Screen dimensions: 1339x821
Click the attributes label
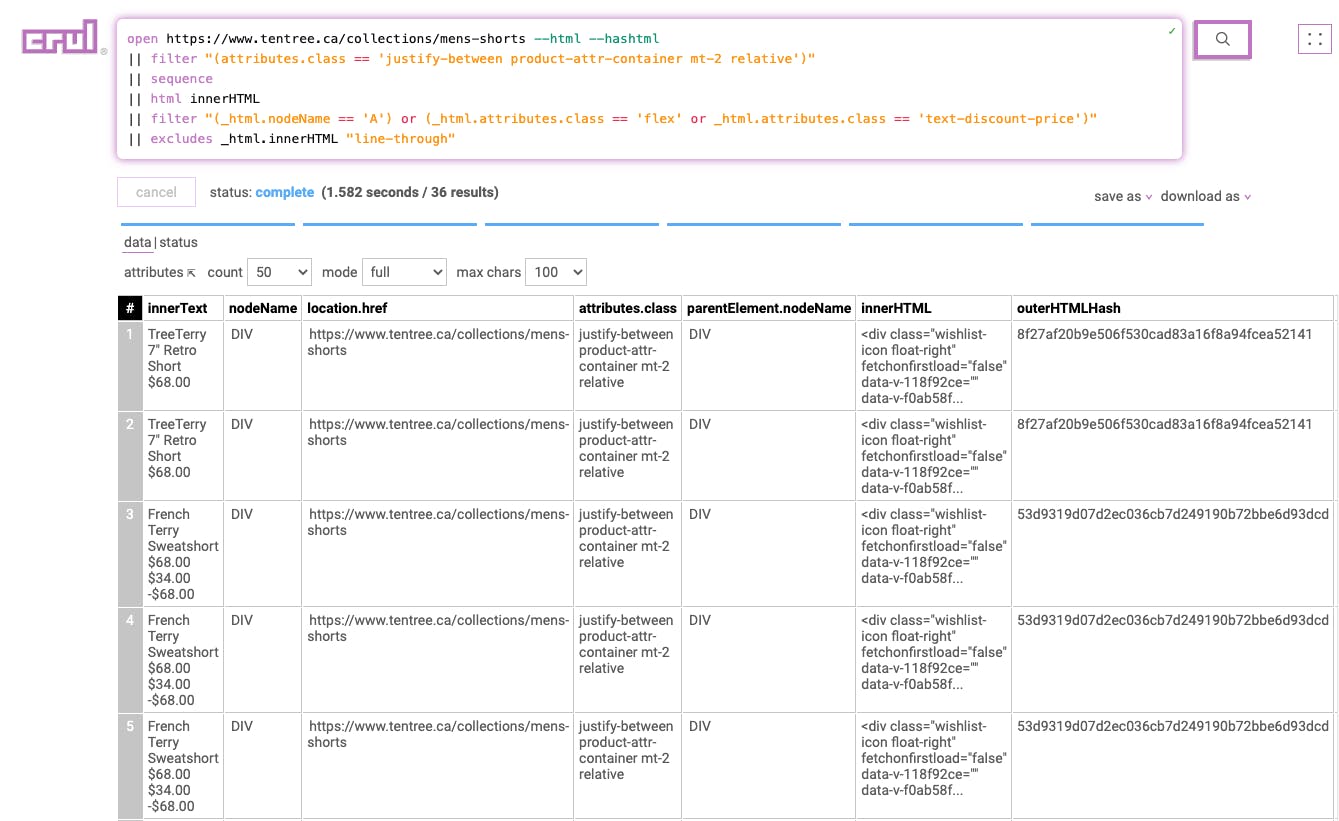pyautogui.click(x=153, y=272)
